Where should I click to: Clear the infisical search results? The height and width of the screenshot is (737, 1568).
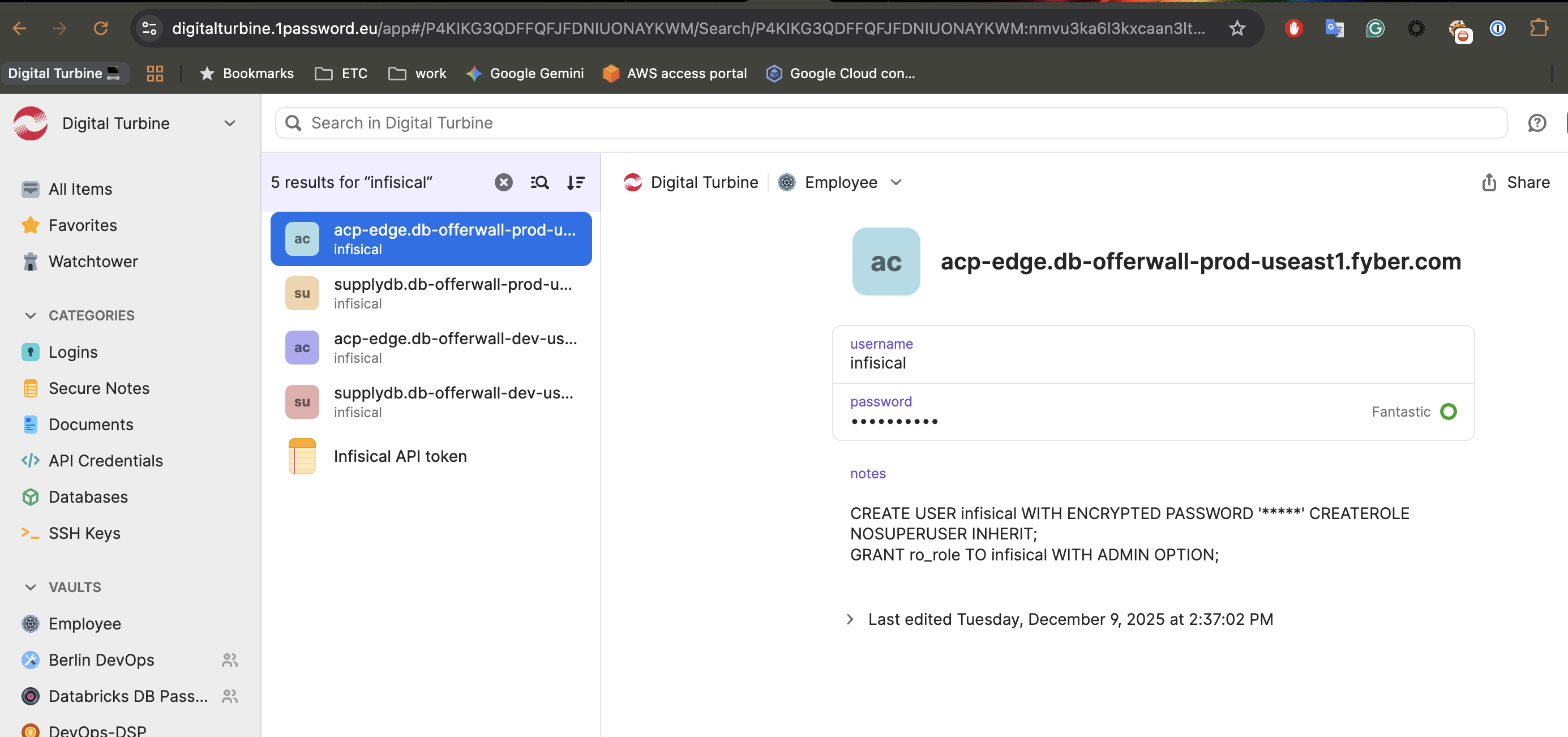503,182
